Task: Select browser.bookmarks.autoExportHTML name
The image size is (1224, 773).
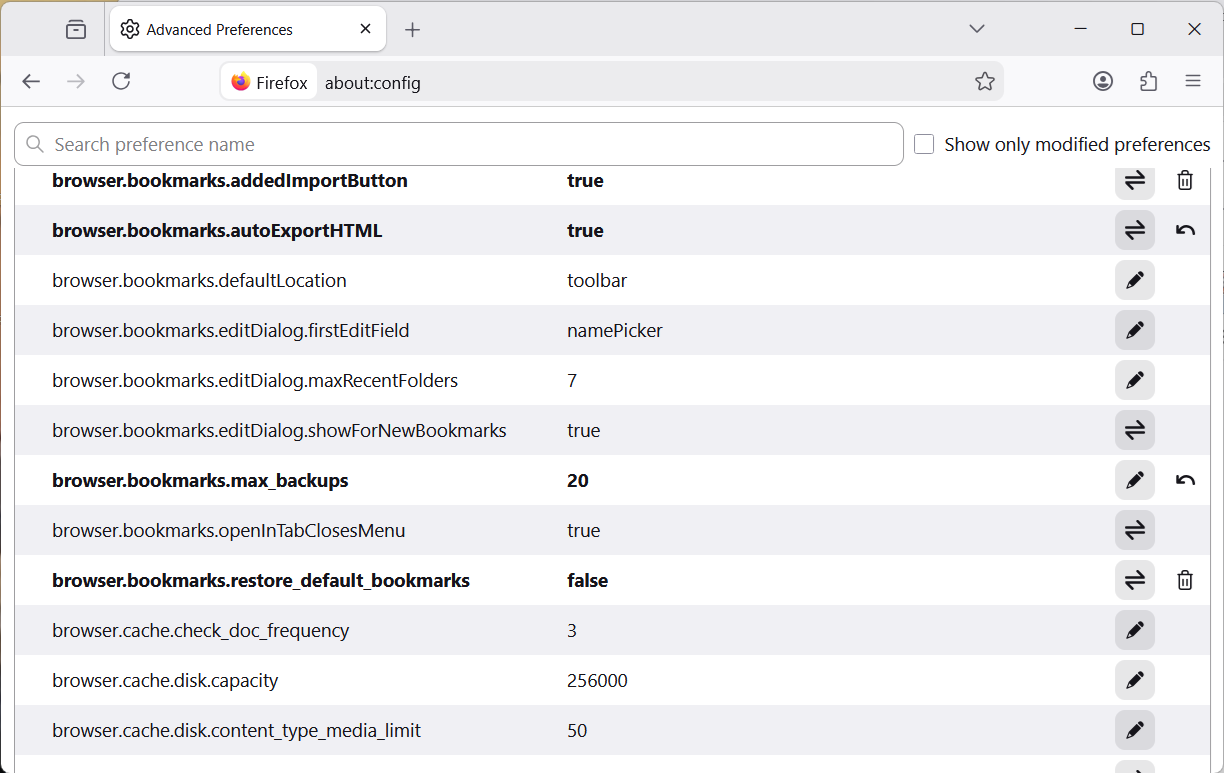Action: (x=217, y=231)
